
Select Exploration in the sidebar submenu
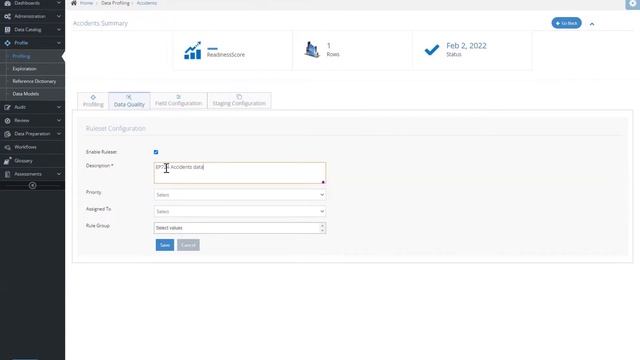(x=24, y=69)
